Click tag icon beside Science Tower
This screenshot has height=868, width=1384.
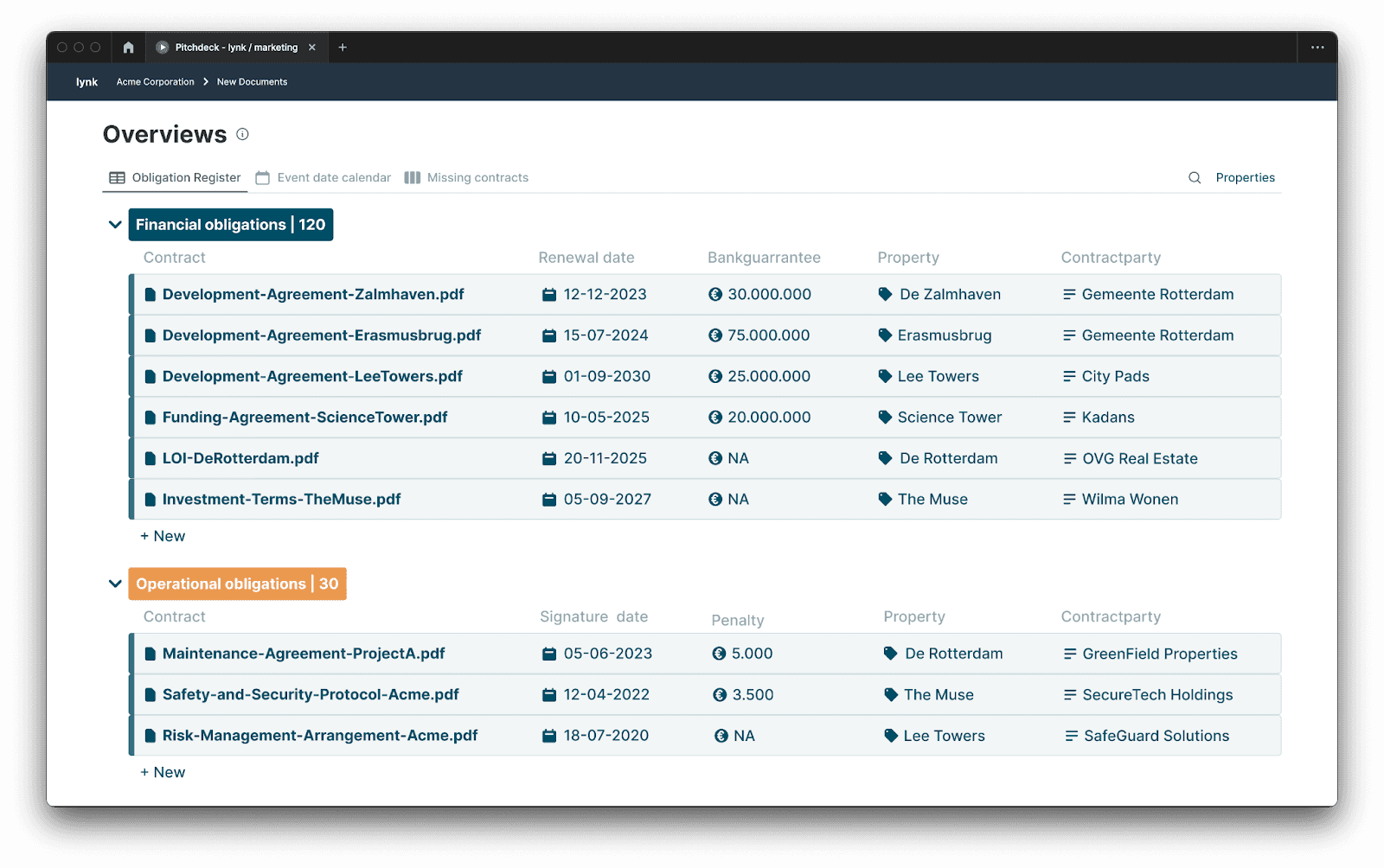point(885,418)
